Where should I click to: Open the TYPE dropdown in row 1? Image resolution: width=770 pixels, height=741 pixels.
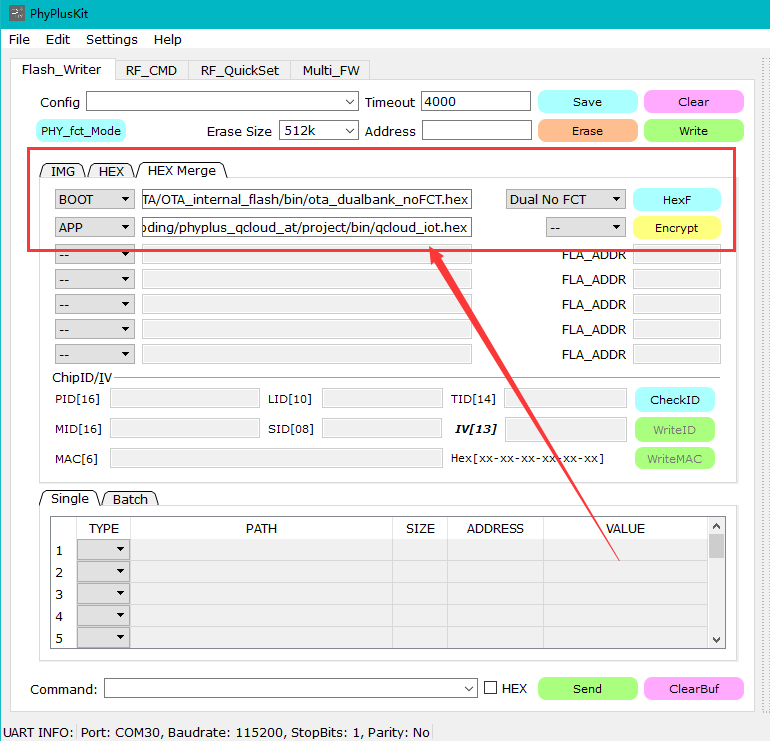103,549
